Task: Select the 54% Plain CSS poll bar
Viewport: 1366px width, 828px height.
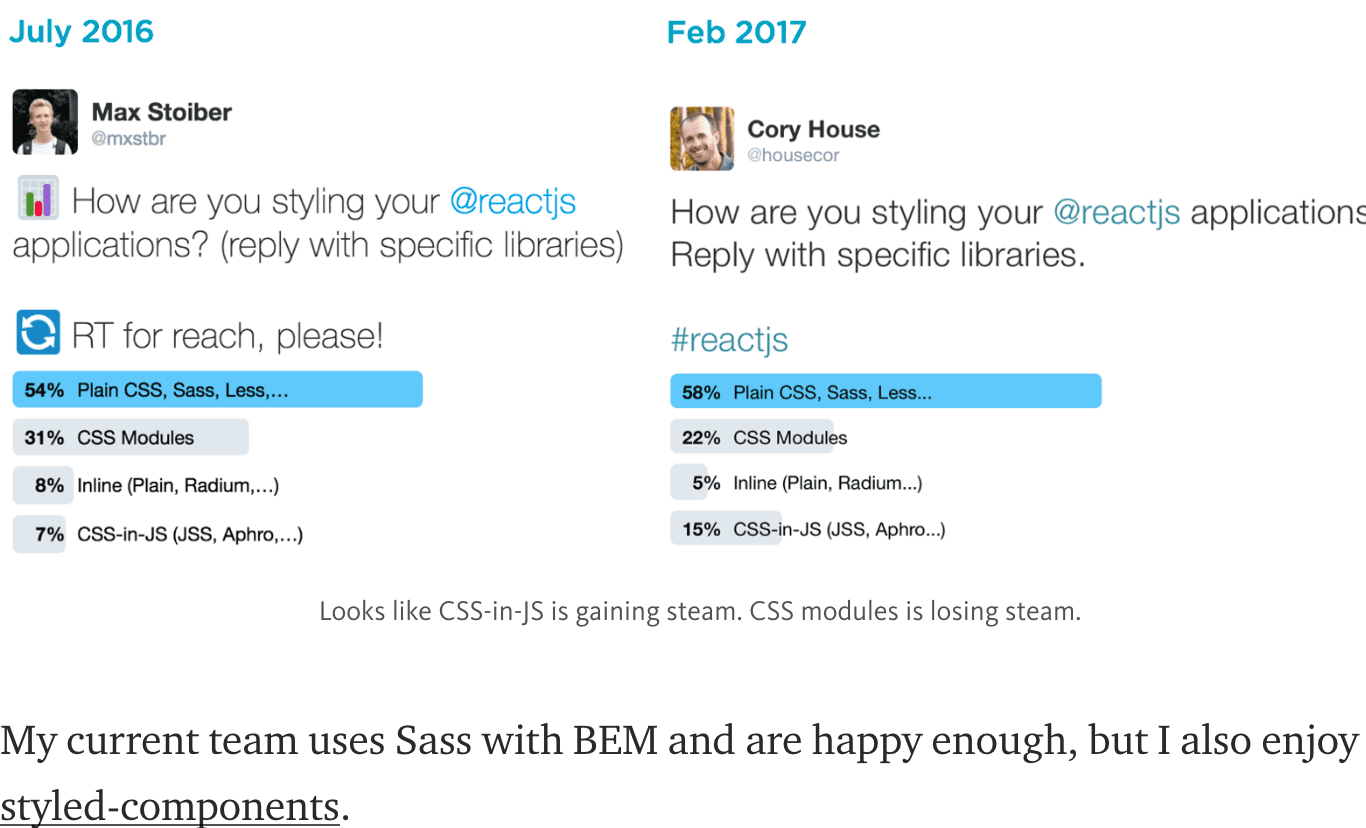Action: coord(217,389)
